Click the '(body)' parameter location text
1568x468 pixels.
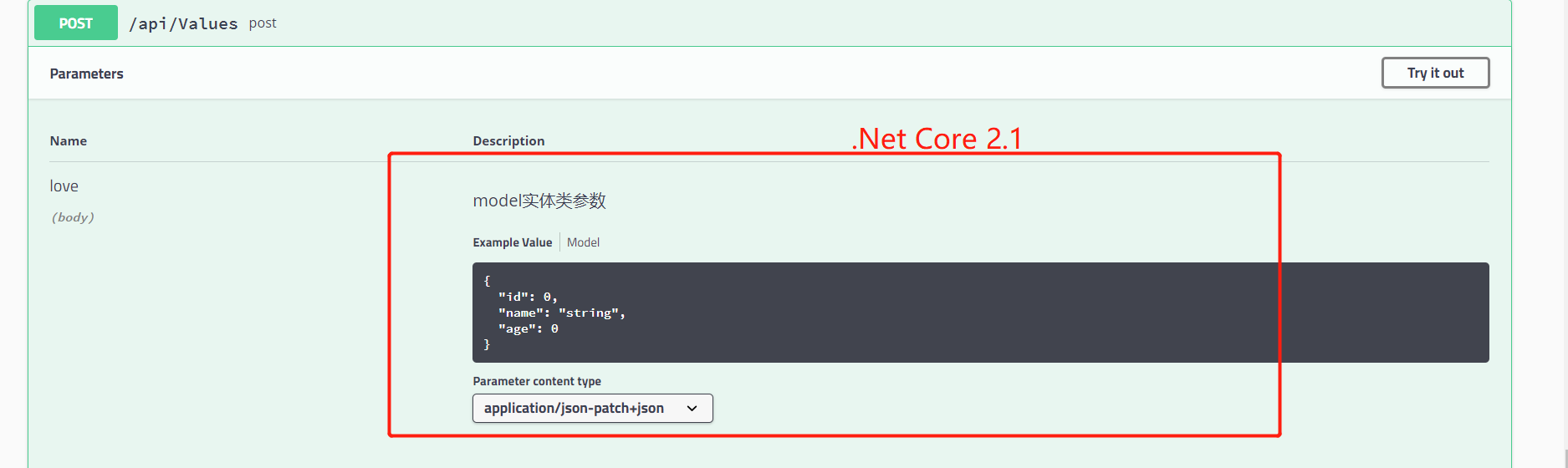pyautogui.click(x=73, y=217)
